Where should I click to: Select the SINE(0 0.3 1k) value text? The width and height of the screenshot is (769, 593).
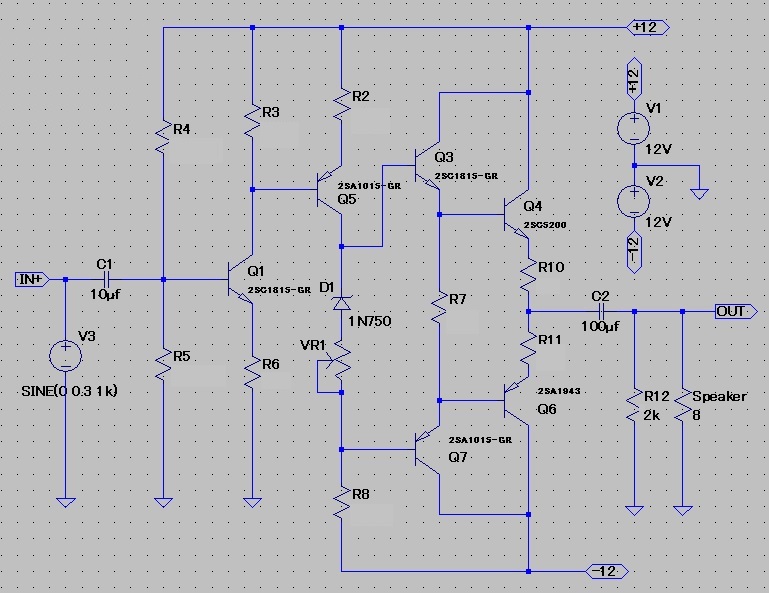point(69,391)
